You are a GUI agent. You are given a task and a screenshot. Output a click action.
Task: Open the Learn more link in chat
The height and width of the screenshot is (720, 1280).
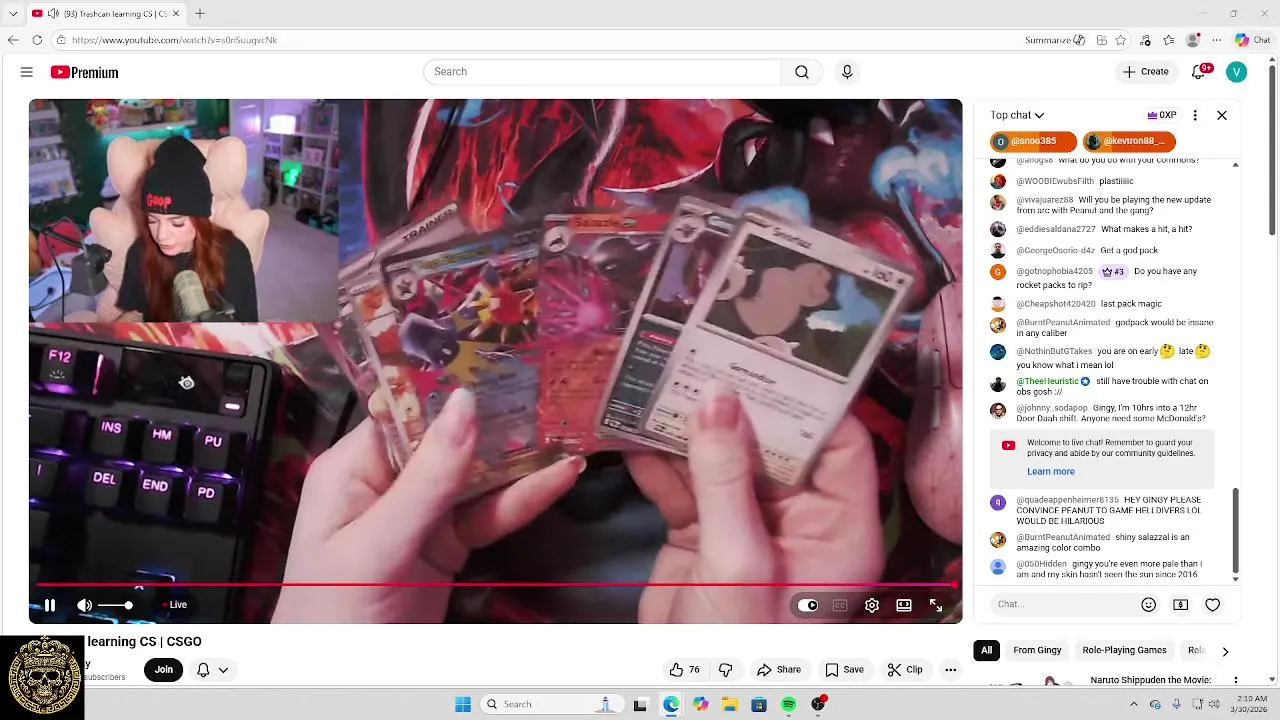[1051, 472]
